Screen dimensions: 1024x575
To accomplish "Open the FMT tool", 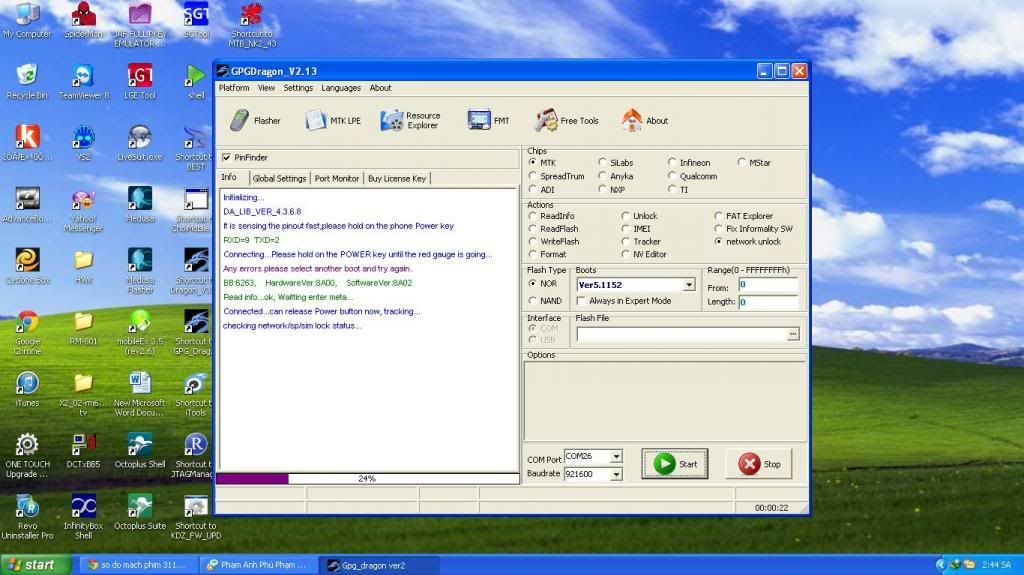I will click(488, 121).
